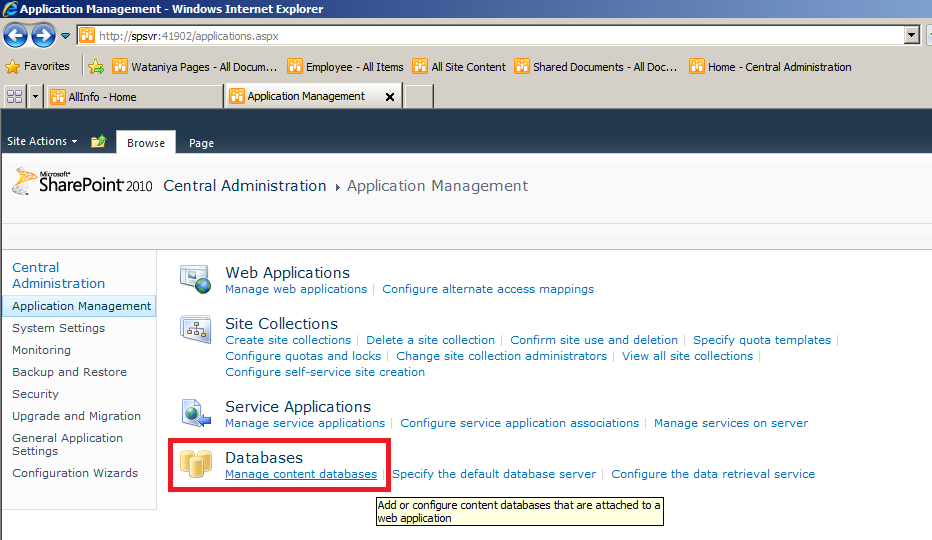
Task: Open Configuration Wizards section
Action: pos(75,473)
